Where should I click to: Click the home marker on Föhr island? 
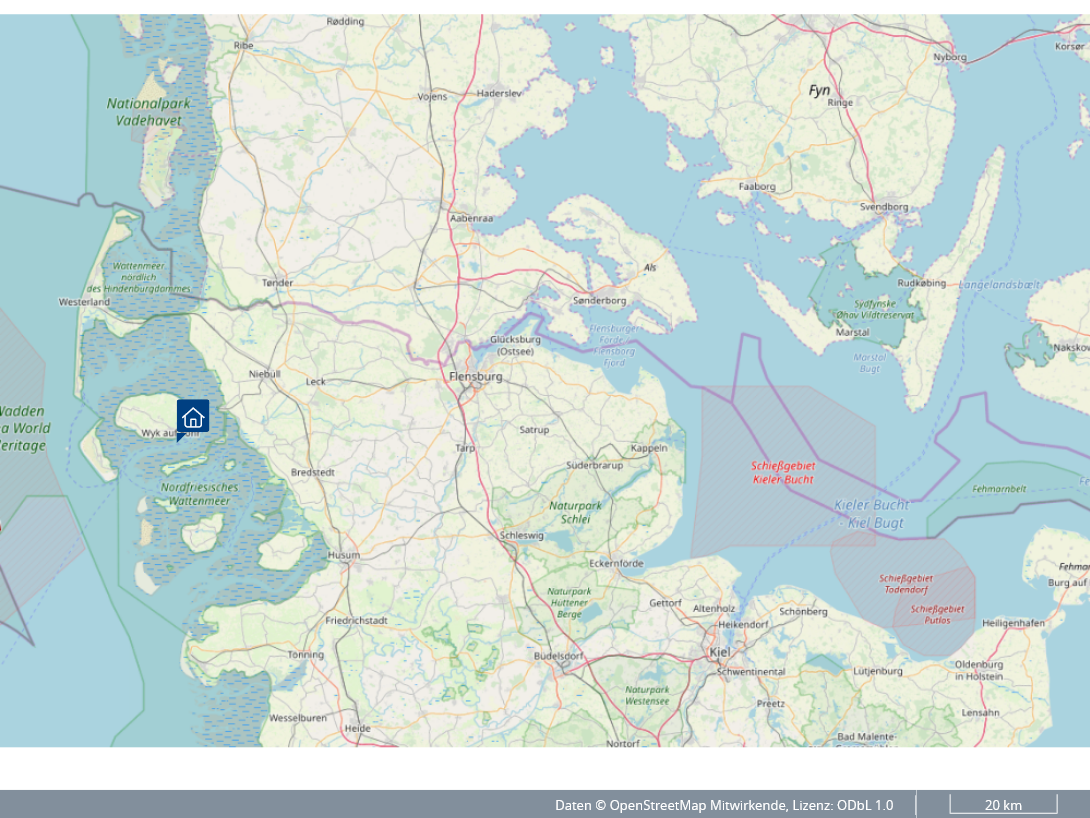pos(193,417)
